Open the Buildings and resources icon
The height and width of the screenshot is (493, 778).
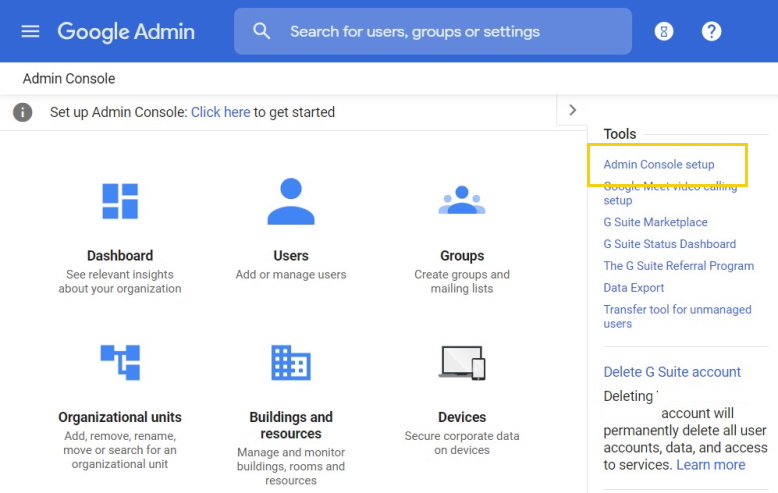click(291, 363)
